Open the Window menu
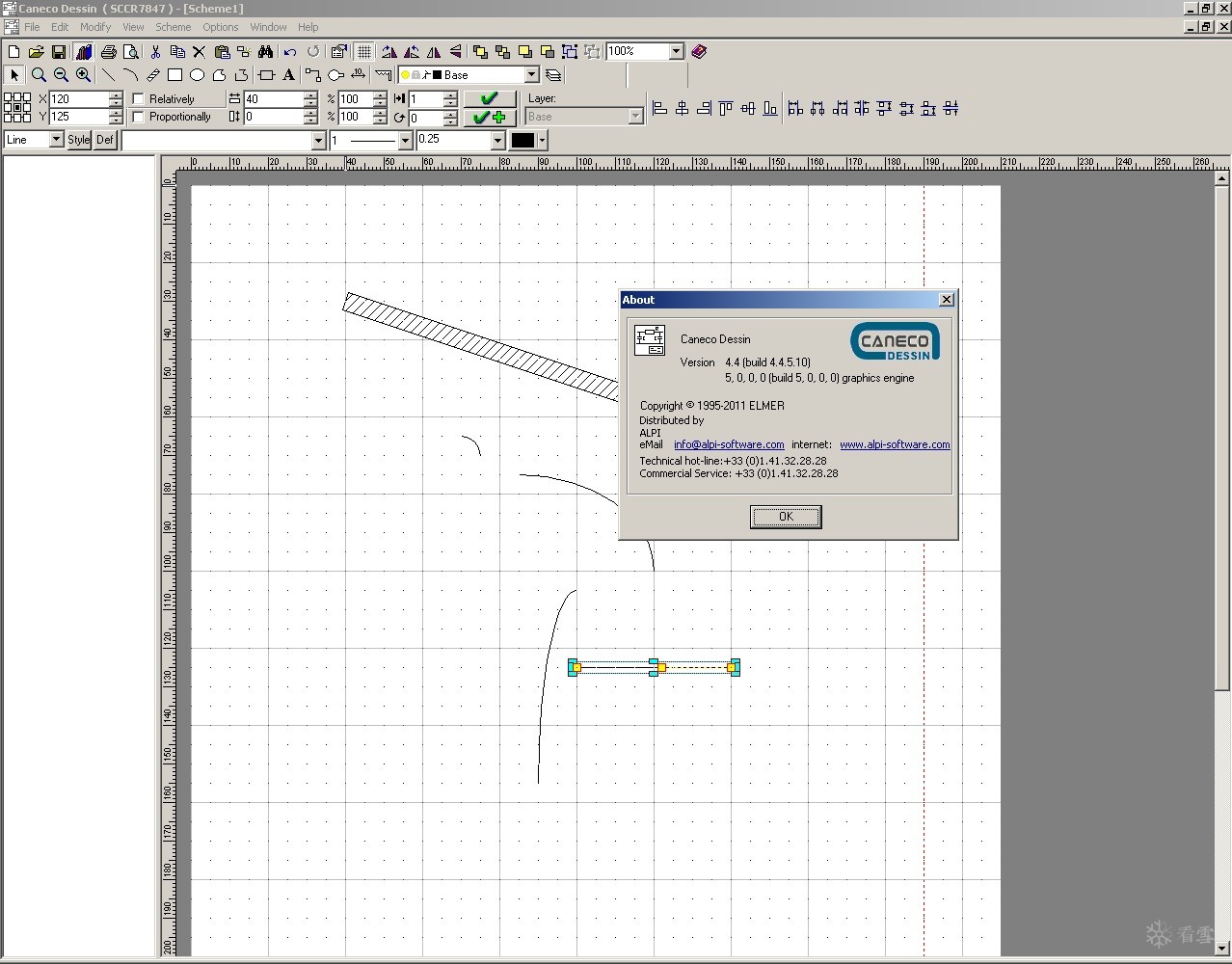1232x964 pixels. point(268,27)
